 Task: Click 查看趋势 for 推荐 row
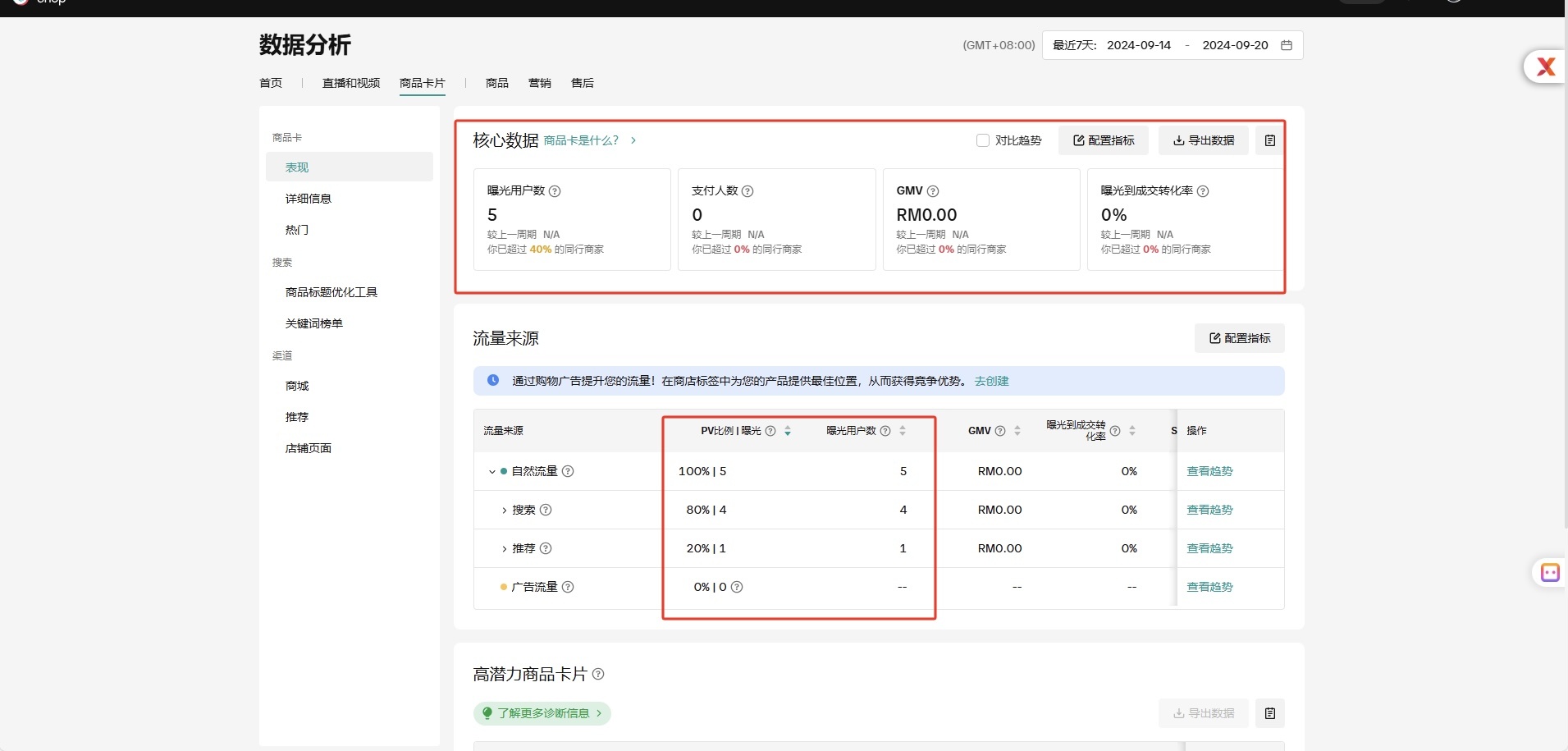pyautogui.click(x=1209, y=548)
